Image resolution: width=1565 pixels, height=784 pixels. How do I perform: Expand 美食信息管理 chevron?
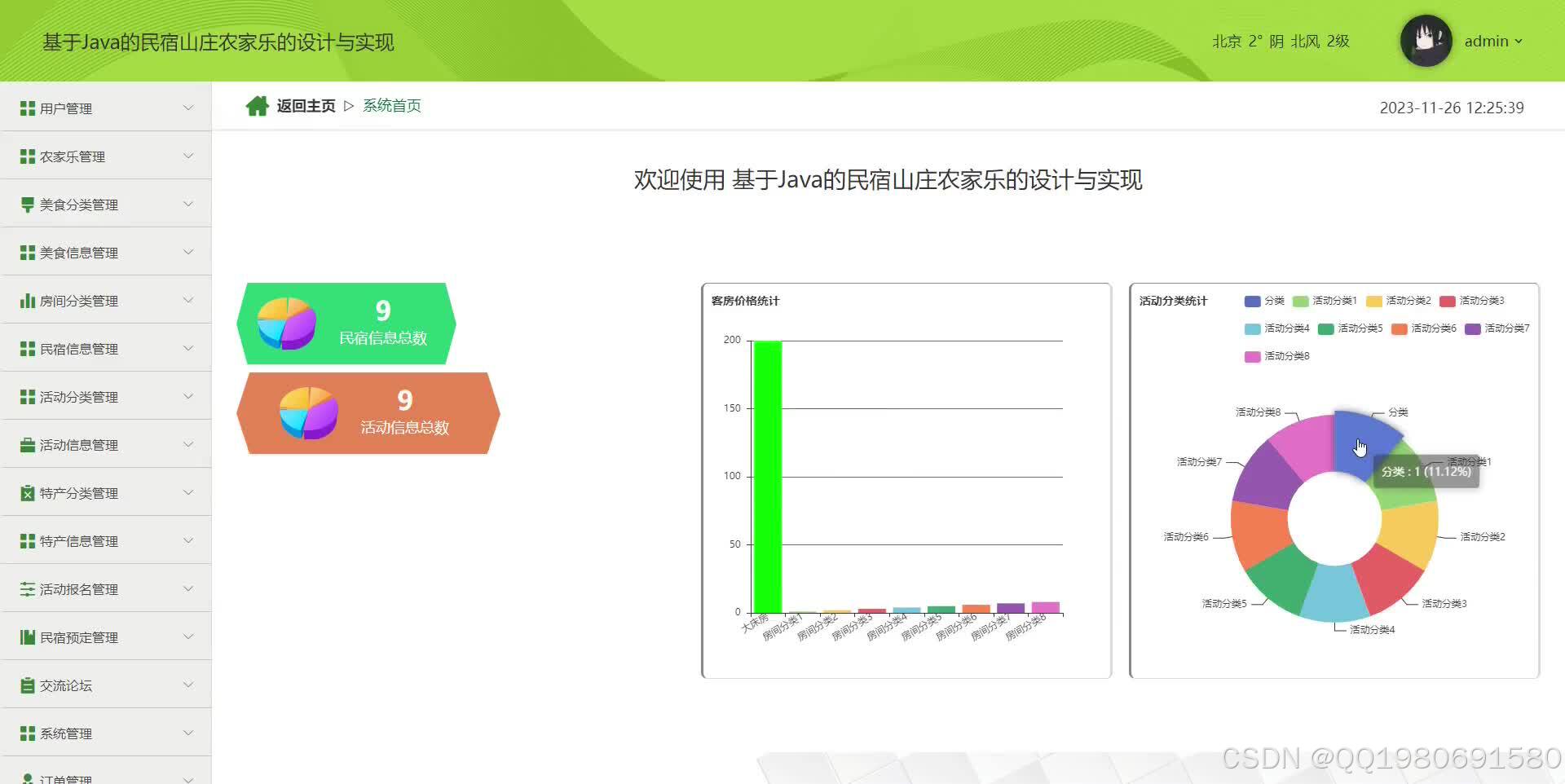point(188,252)
